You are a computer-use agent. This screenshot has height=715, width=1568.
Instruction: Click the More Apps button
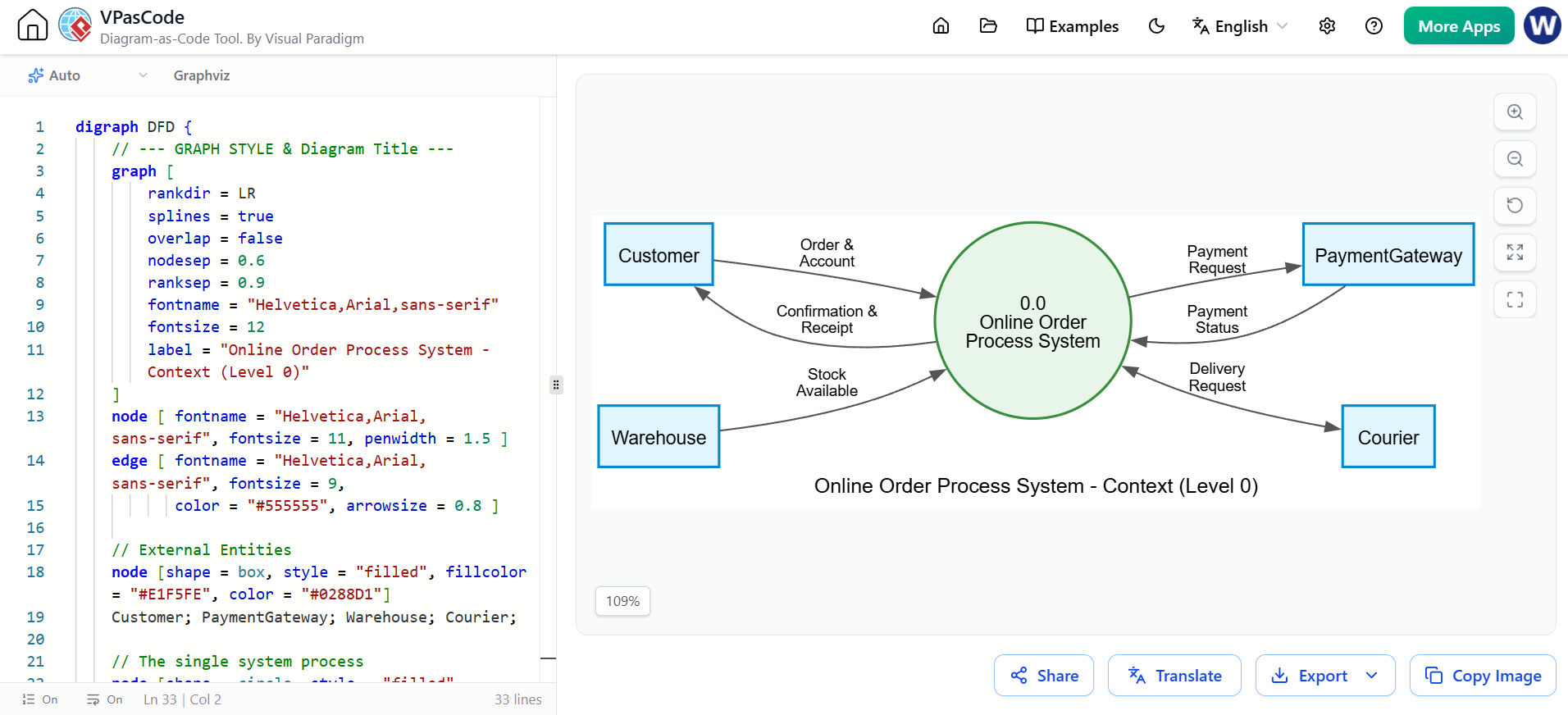pyautogui.click(x=1459, y=26)
